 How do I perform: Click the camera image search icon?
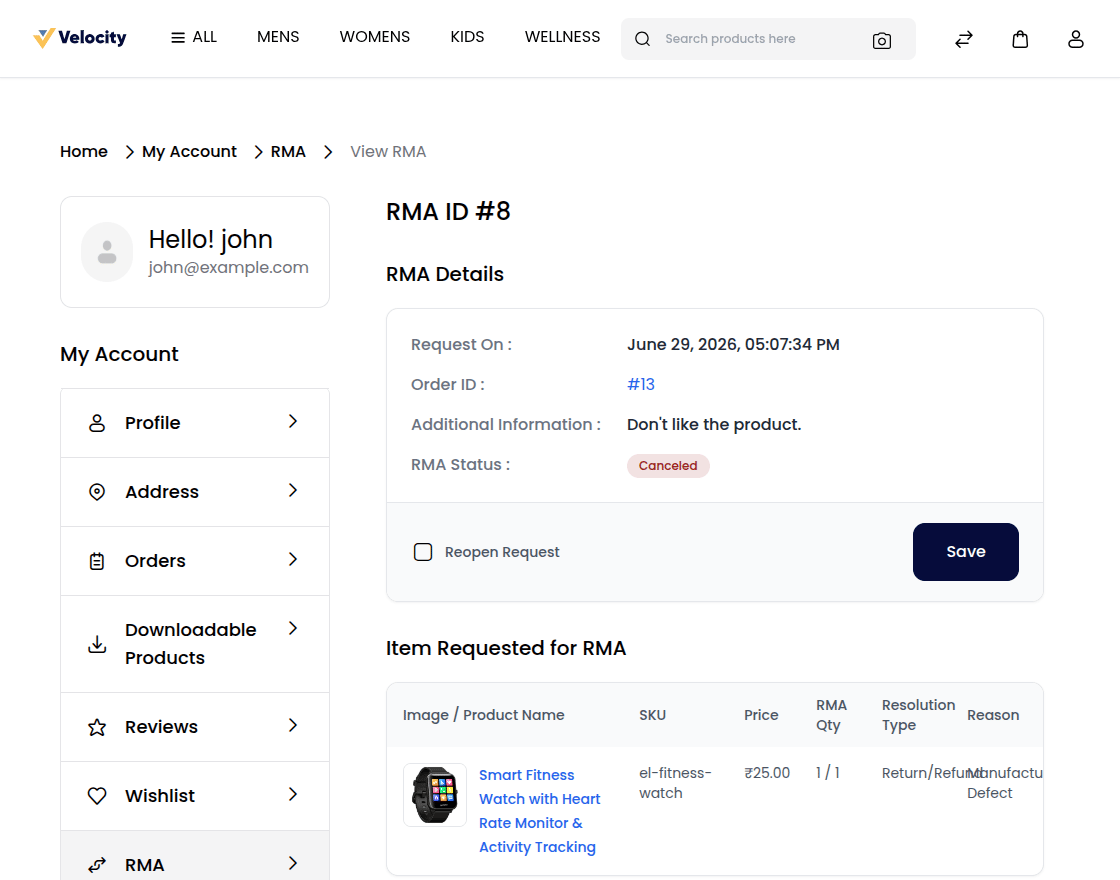pos(881,41)
